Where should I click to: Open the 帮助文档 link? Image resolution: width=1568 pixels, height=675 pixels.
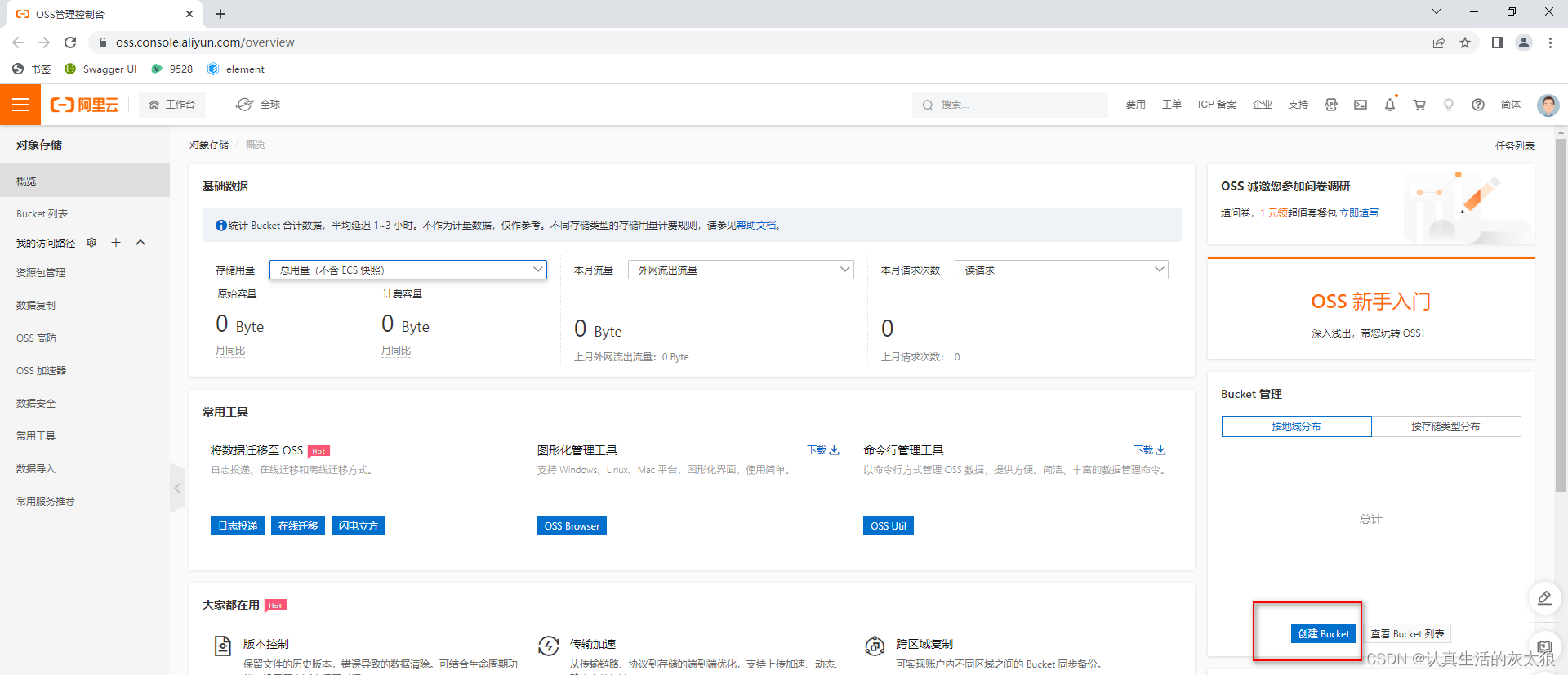click(x=756, y=226)
